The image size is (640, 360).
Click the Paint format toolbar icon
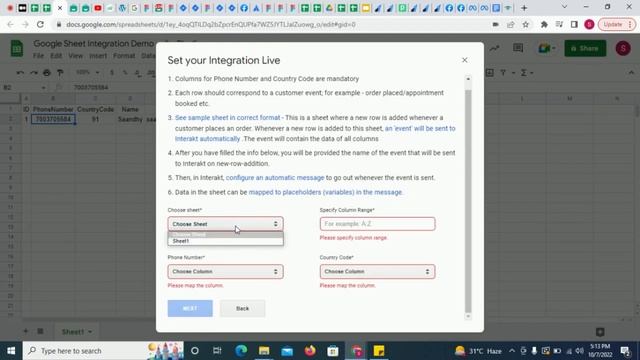coord(60,73)
